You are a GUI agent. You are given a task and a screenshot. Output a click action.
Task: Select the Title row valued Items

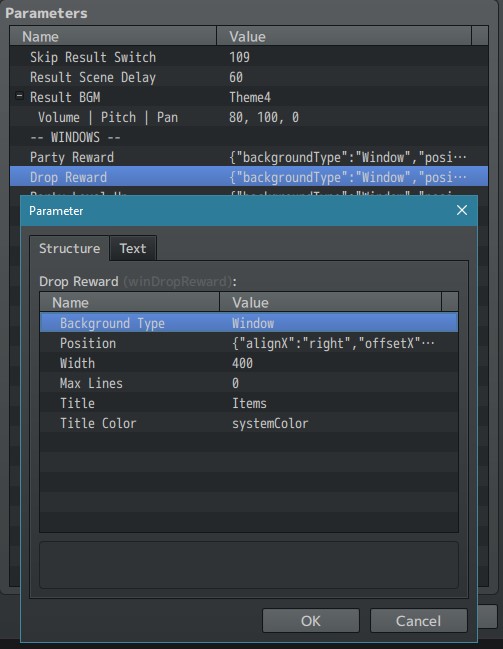click(x=249, y=403)
